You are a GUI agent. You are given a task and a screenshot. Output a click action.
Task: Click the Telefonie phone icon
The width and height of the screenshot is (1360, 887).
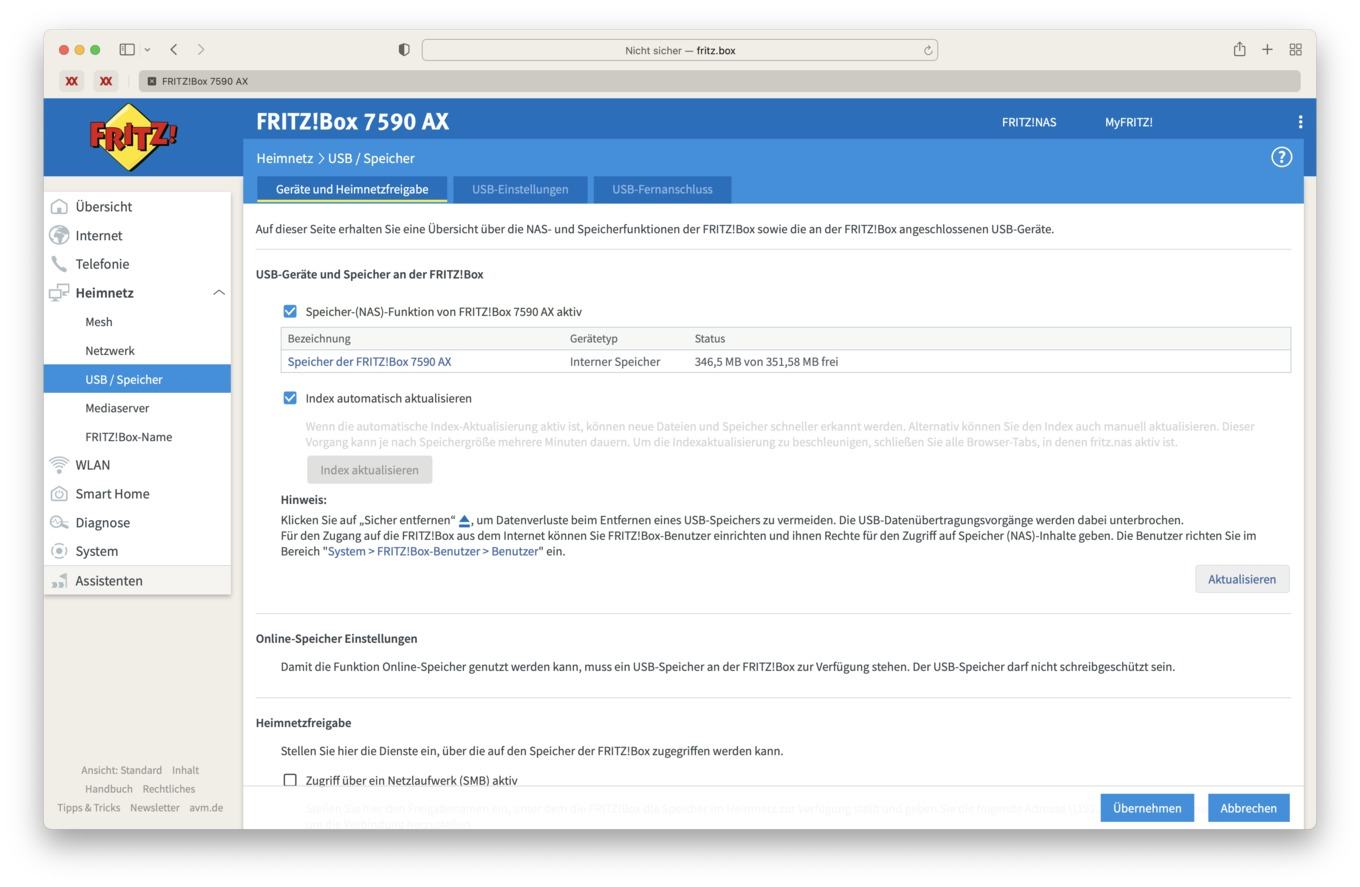[x=59, y=264]
